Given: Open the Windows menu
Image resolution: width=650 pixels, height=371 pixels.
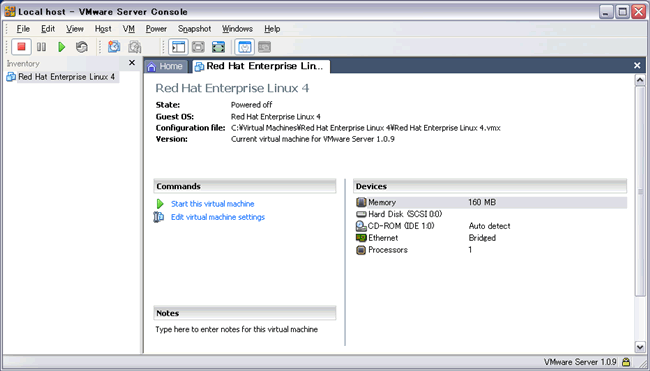Looking at the screenshot, I should 237,29.
